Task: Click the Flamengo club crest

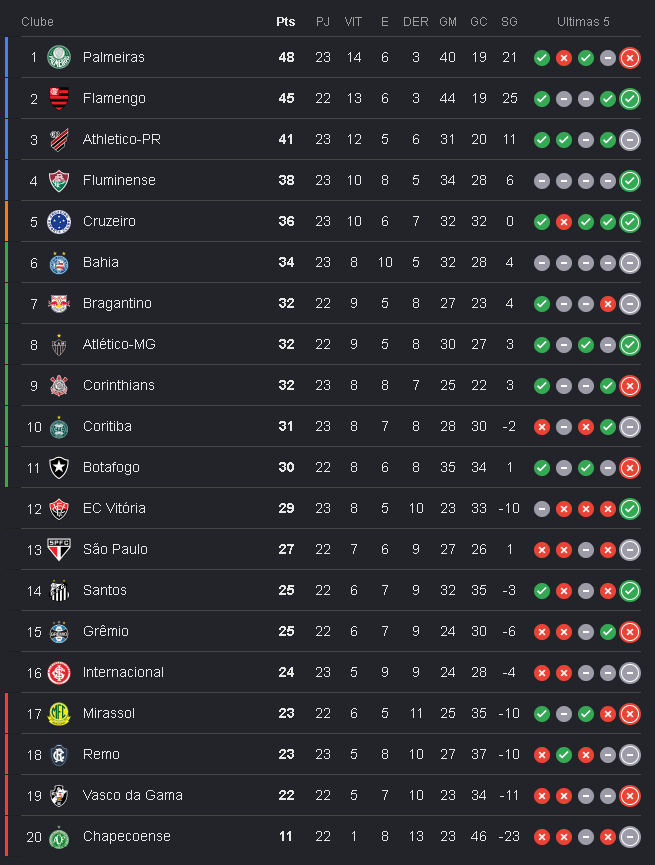Action: (59, 98)
